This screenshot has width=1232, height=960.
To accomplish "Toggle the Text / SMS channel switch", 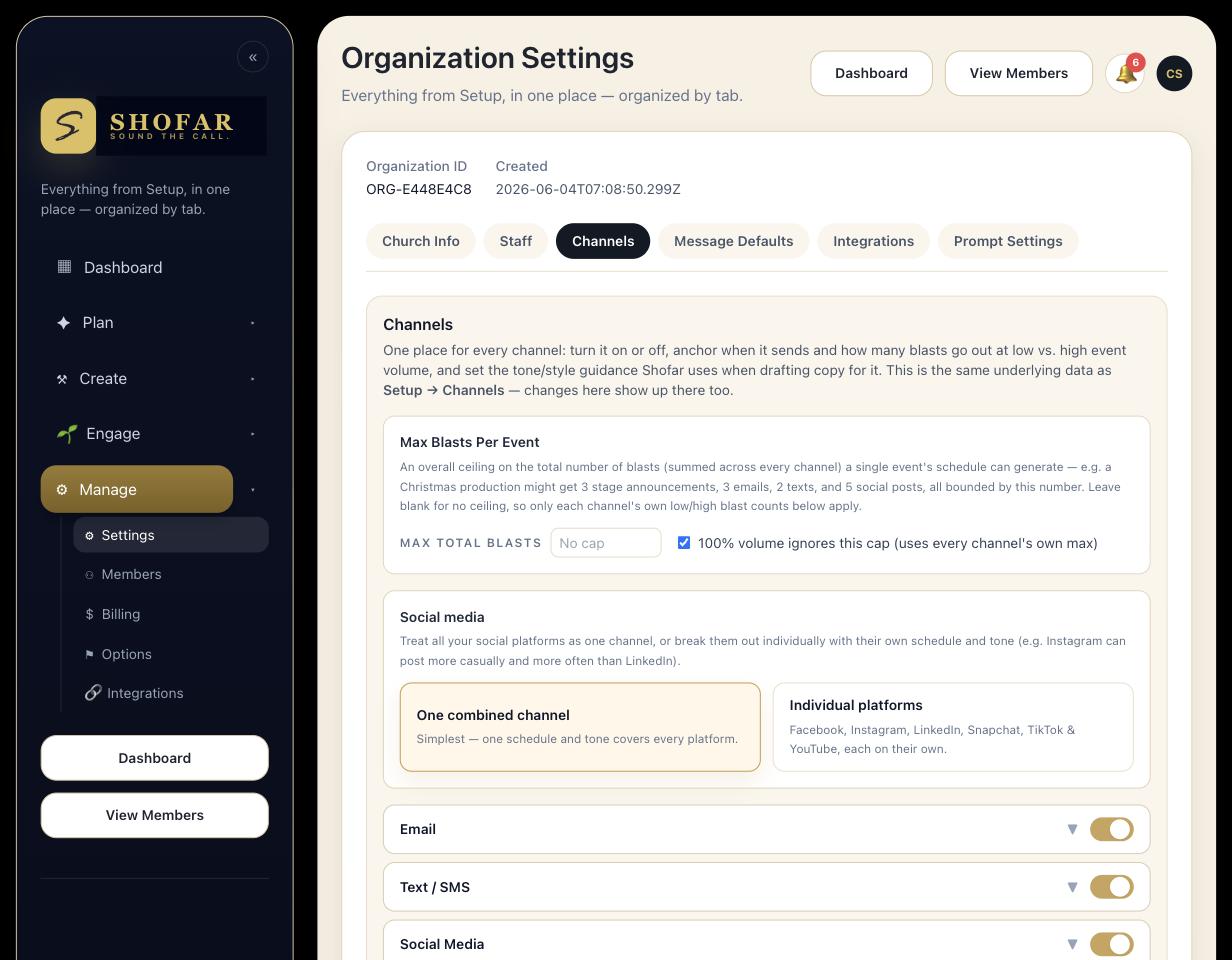I will (1111, 887).
